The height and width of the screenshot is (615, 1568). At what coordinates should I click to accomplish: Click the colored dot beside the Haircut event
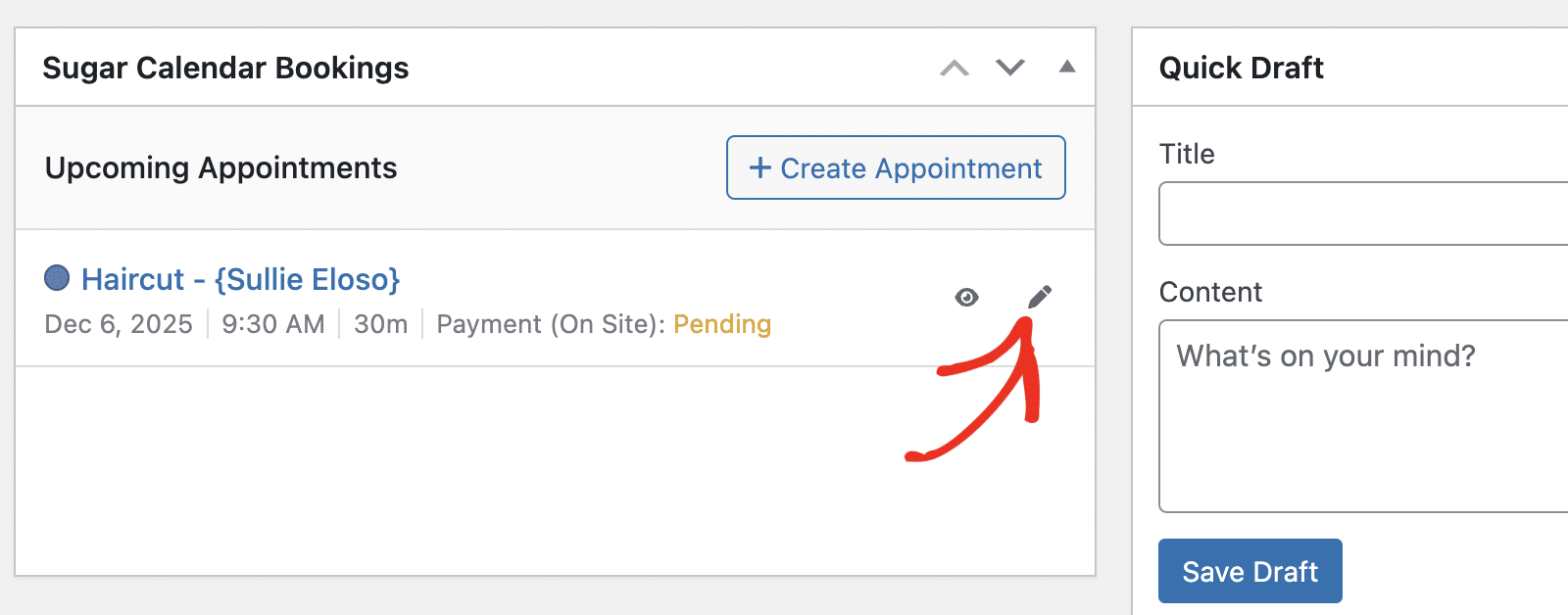(58, 278)
